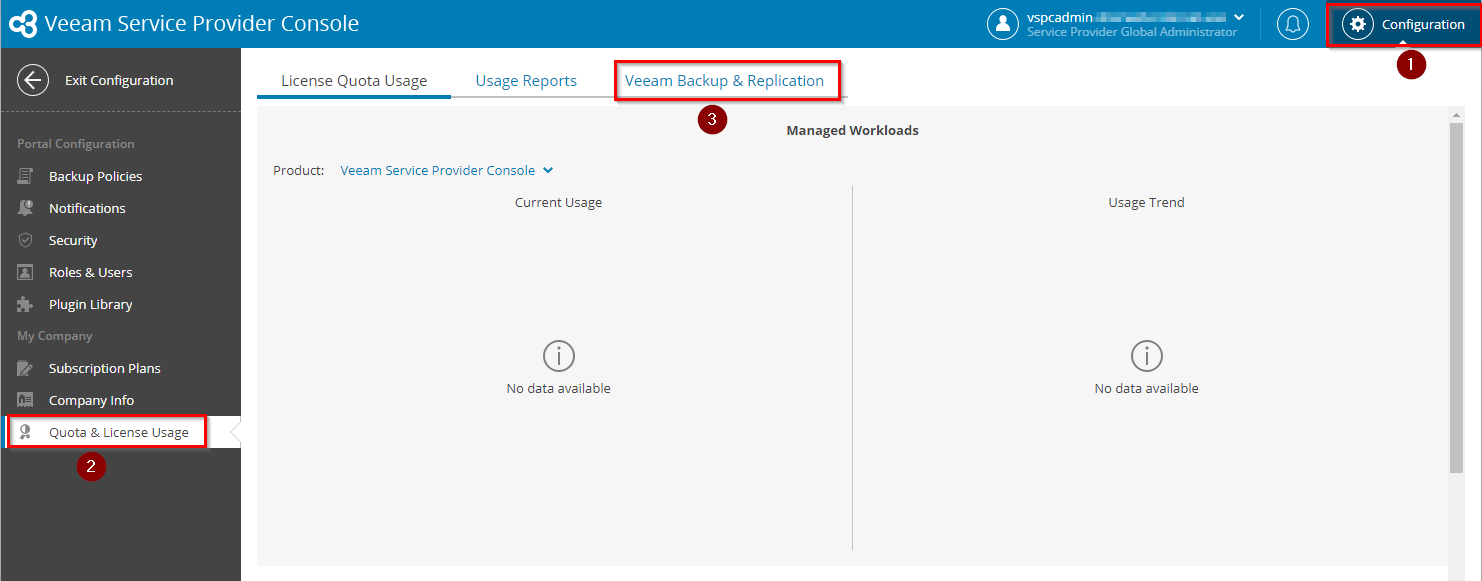This screenshot has width=1482, height=581.
Task: Open the notifications bell icon
Action: tap(1293, 24)
